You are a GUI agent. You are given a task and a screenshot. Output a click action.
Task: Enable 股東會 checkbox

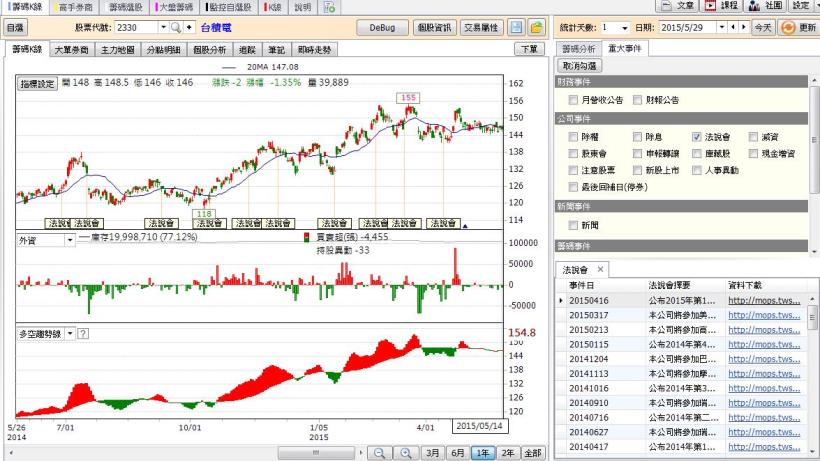[x=573, y=154]
